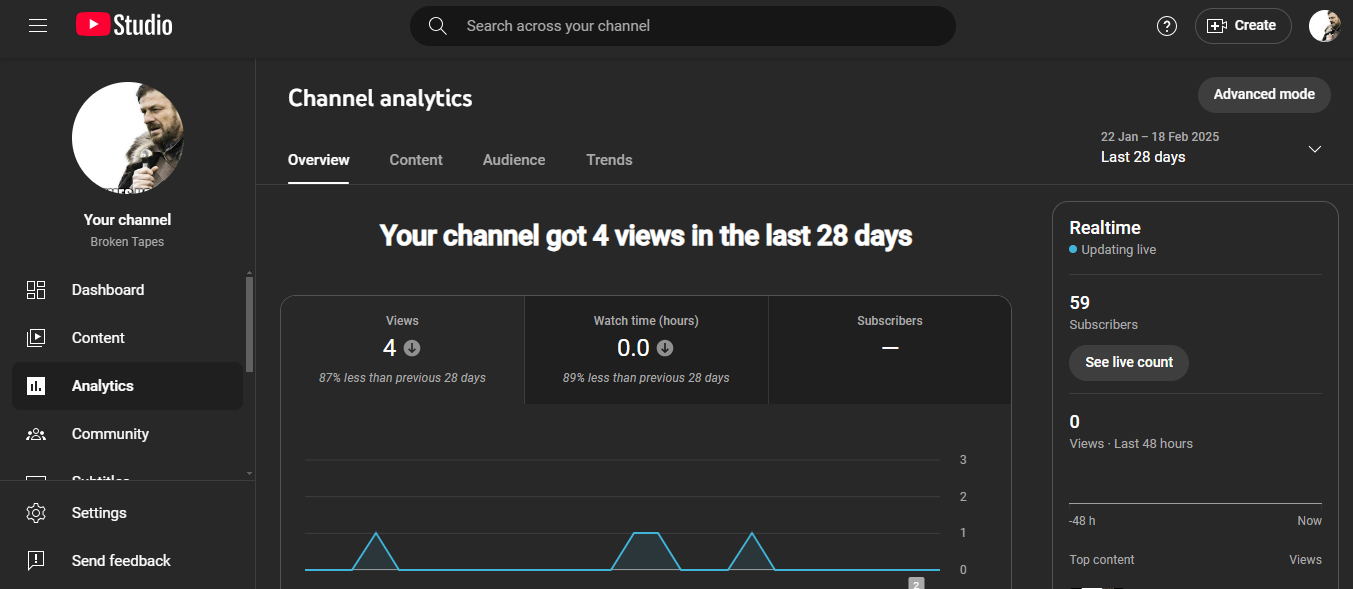Click the sidebar vertical scrollbar thumb
Viewport: 1353px width, 589px height.
coord(249,324)
